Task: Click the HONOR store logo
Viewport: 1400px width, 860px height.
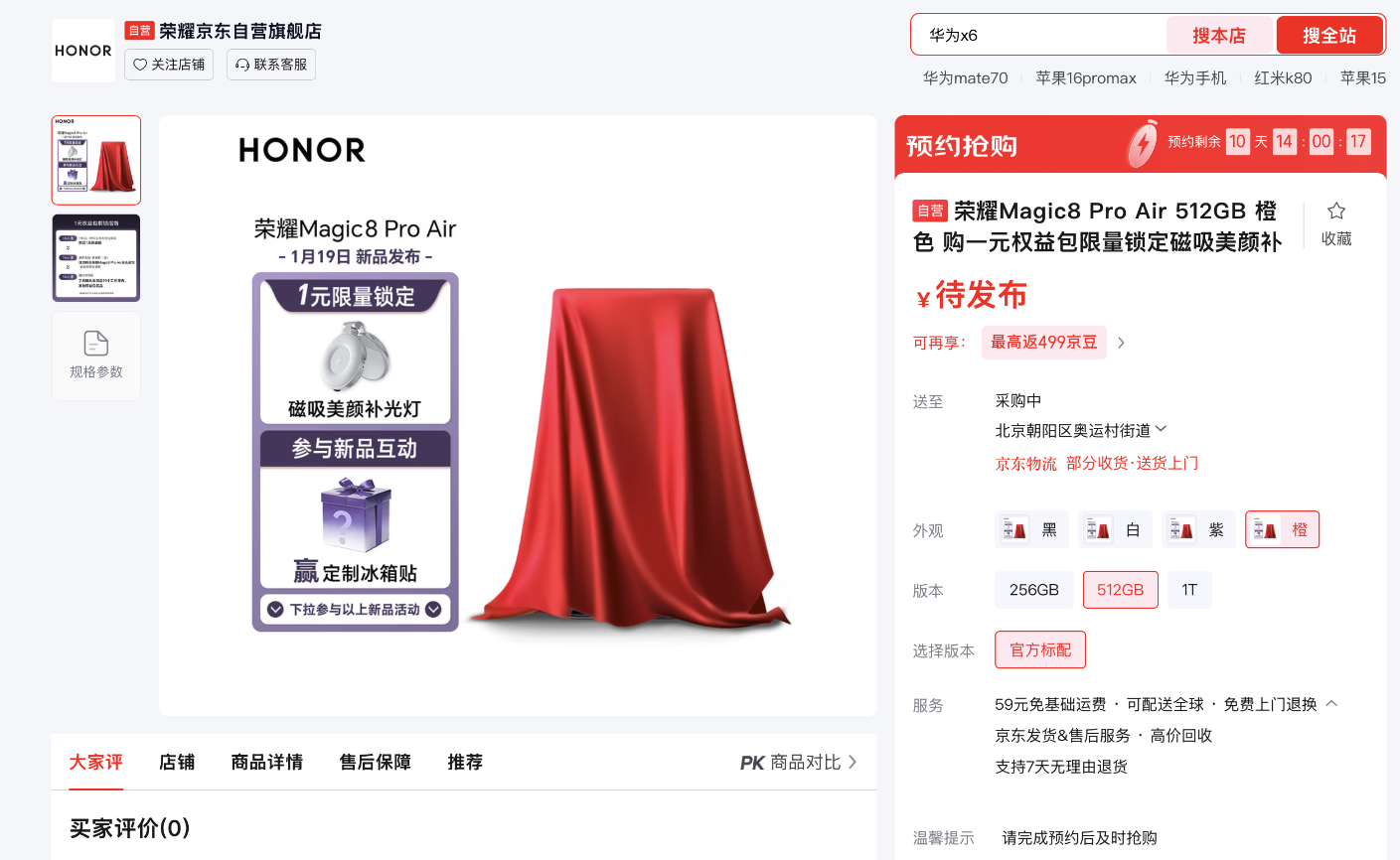Action: 83,51
